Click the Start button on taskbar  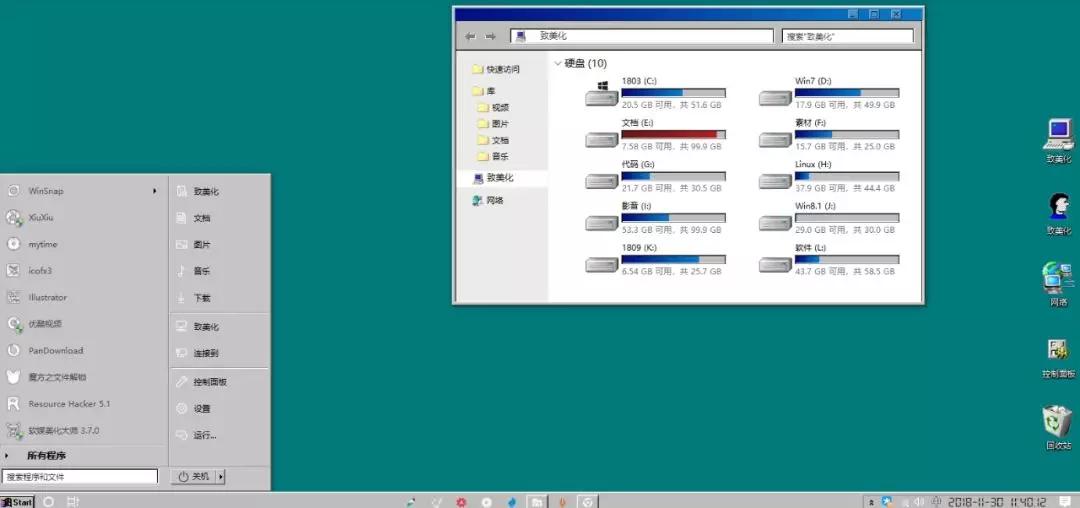[18, 501]
